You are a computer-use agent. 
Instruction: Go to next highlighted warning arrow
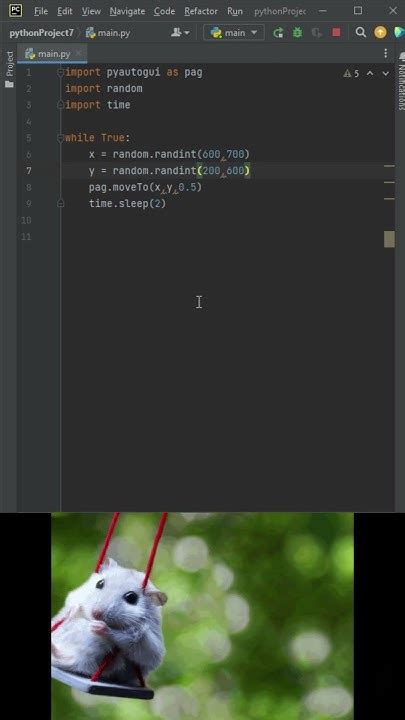pos(385,73)
